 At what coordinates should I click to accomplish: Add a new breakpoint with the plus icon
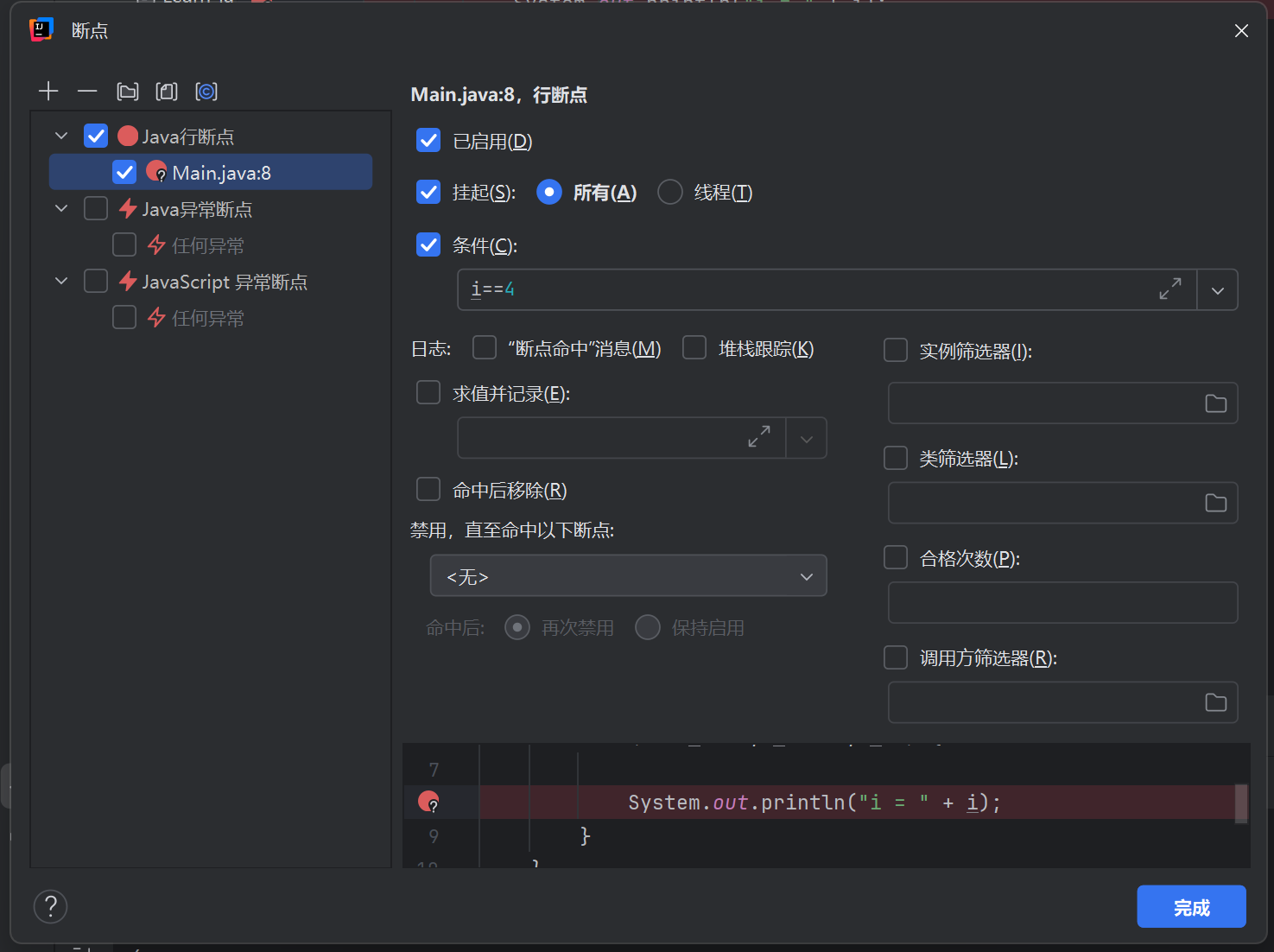tap(48, 91)
